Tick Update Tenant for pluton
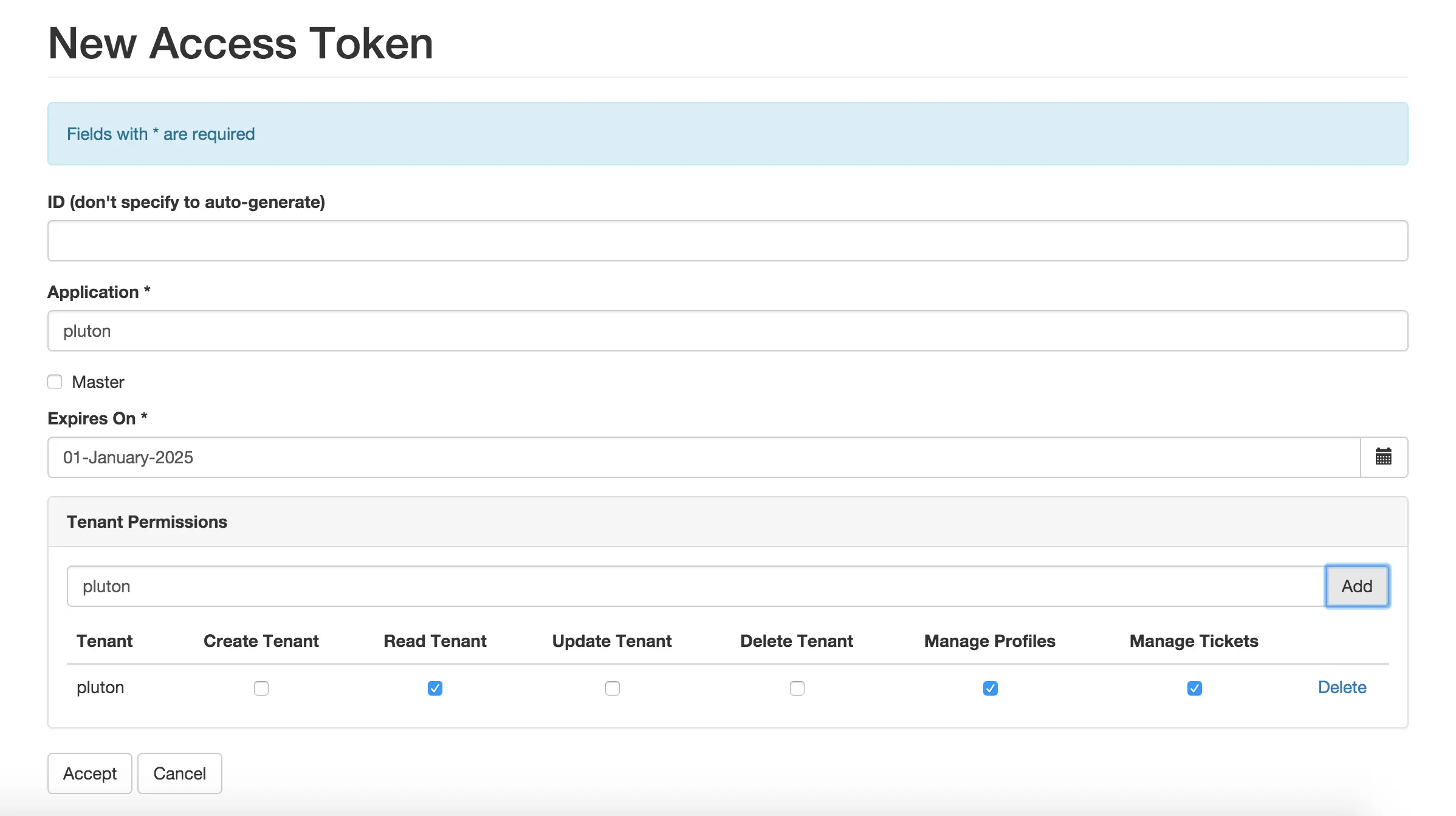The width and height of the screenshot is (1456, 816). (613, 688)
